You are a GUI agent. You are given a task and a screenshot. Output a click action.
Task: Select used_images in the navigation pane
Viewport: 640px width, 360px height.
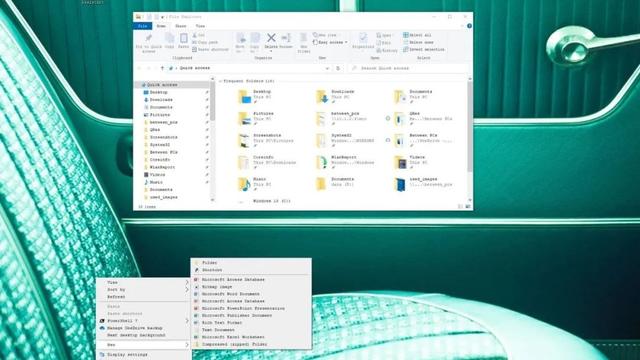[x=163, y=198]
